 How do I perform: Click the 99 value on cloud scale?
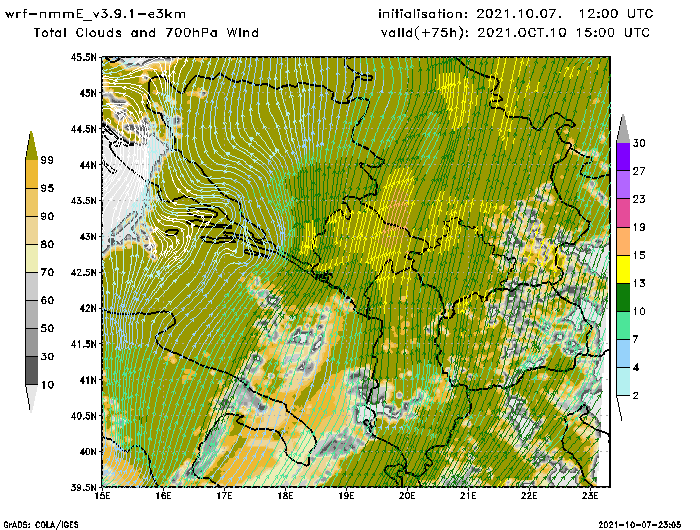[47, 160]
